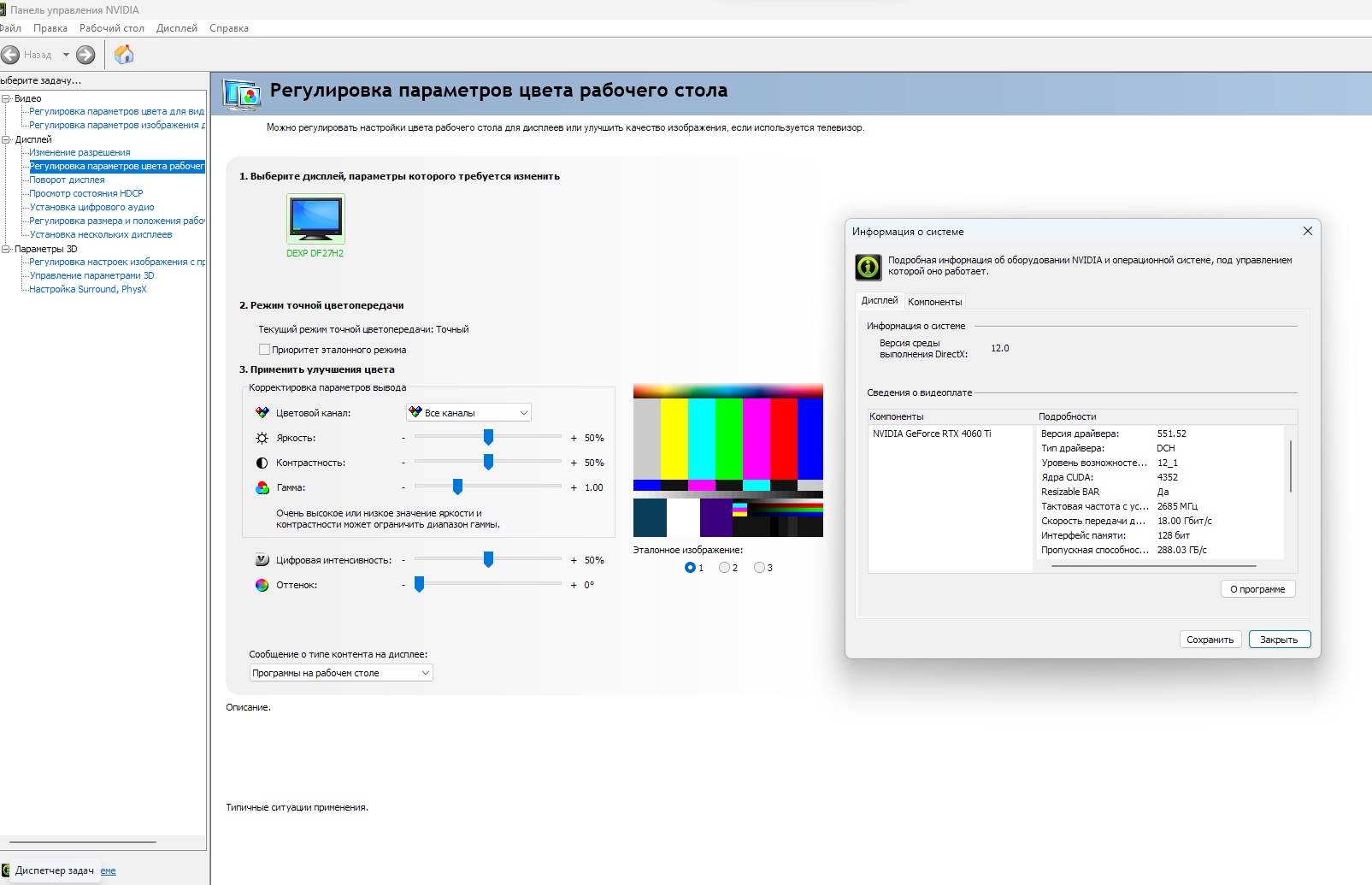Screen dimensions: 1372x885
Task: Open the back history dropdown arrow
Action: pyautogui.click(x=66, y=55)
